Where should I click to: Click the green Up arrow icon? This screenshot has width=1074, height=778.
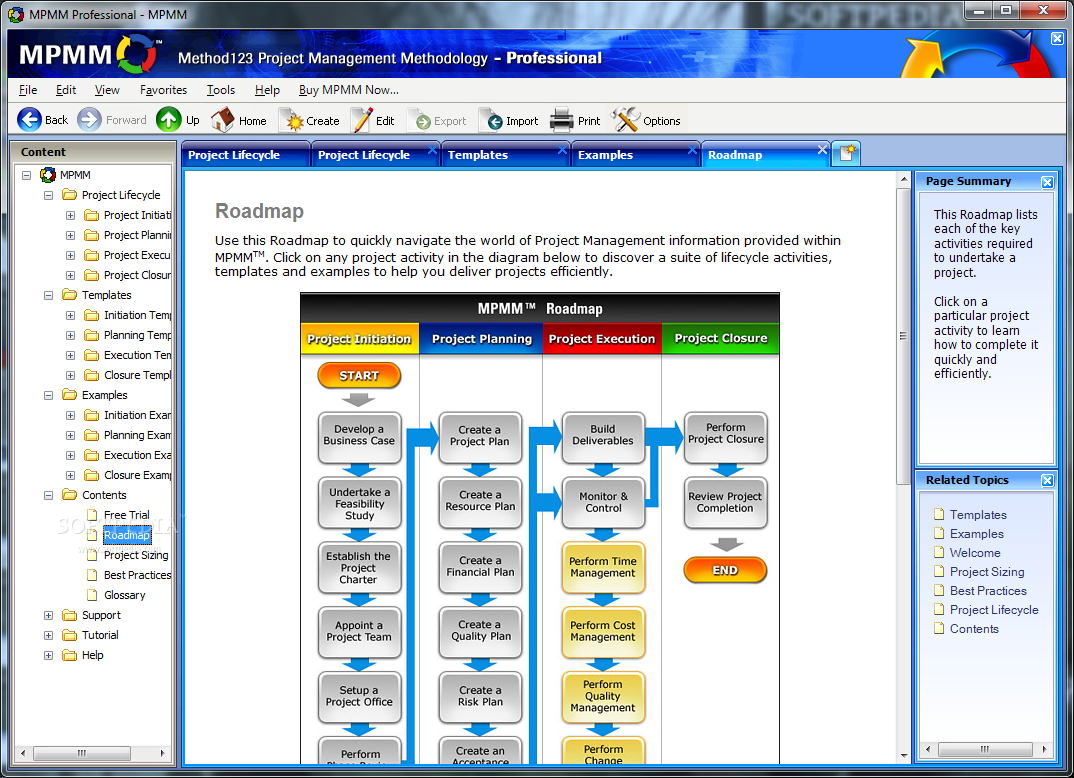pos(168,120)
